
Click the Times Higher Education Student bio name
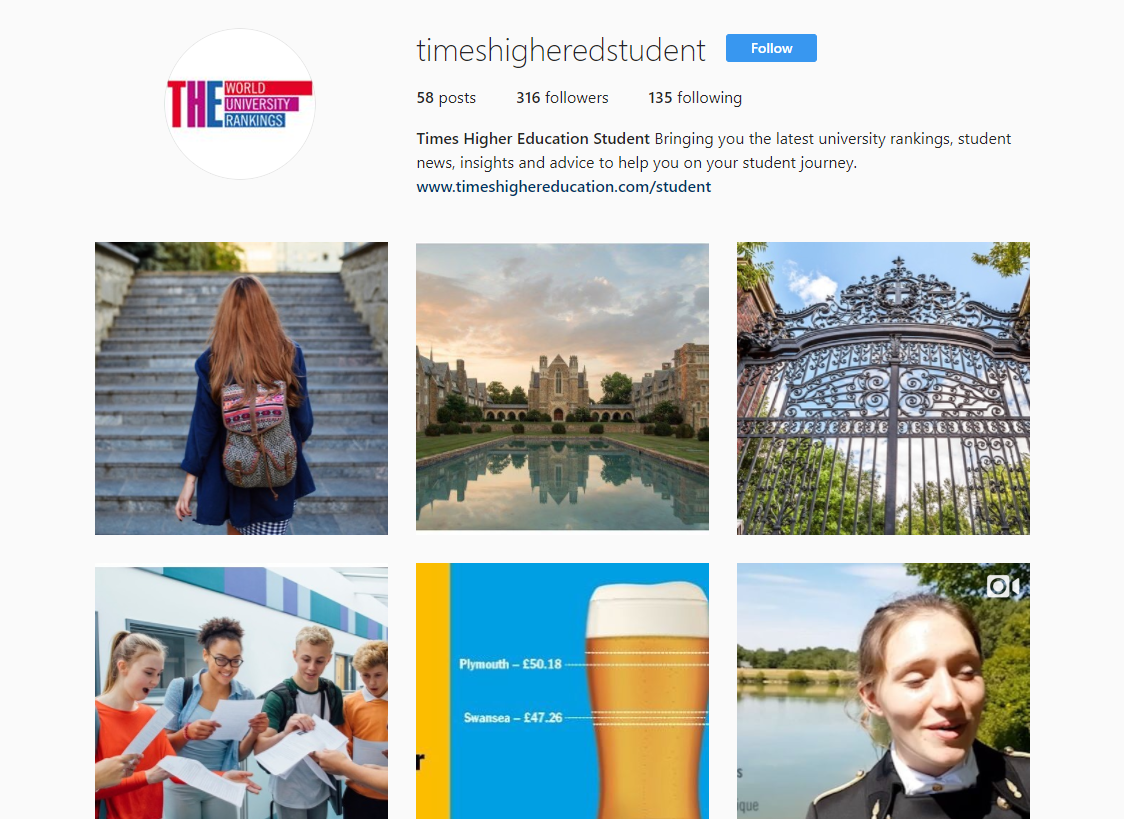coord(533,138)
